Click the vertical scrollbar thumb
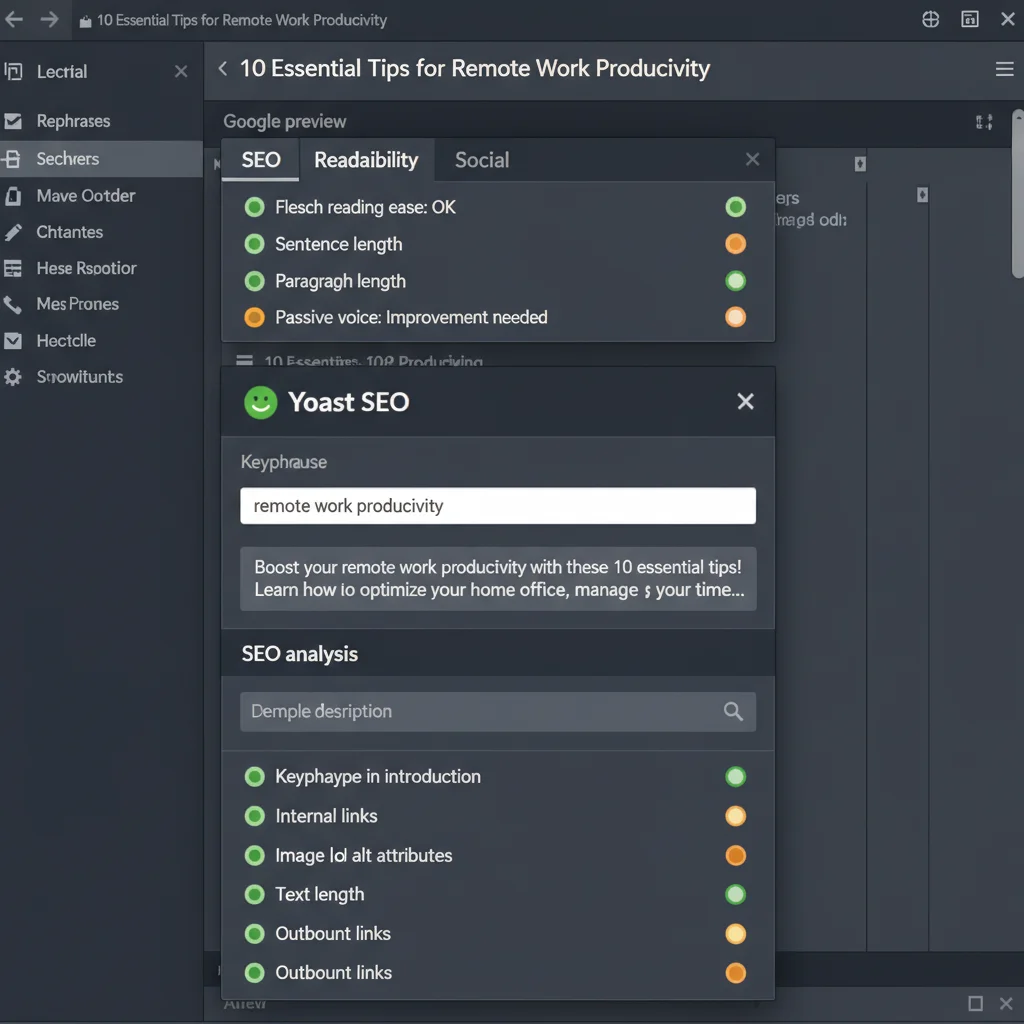Viewport: 1024px width, 1024px height. click(1017, 194)
